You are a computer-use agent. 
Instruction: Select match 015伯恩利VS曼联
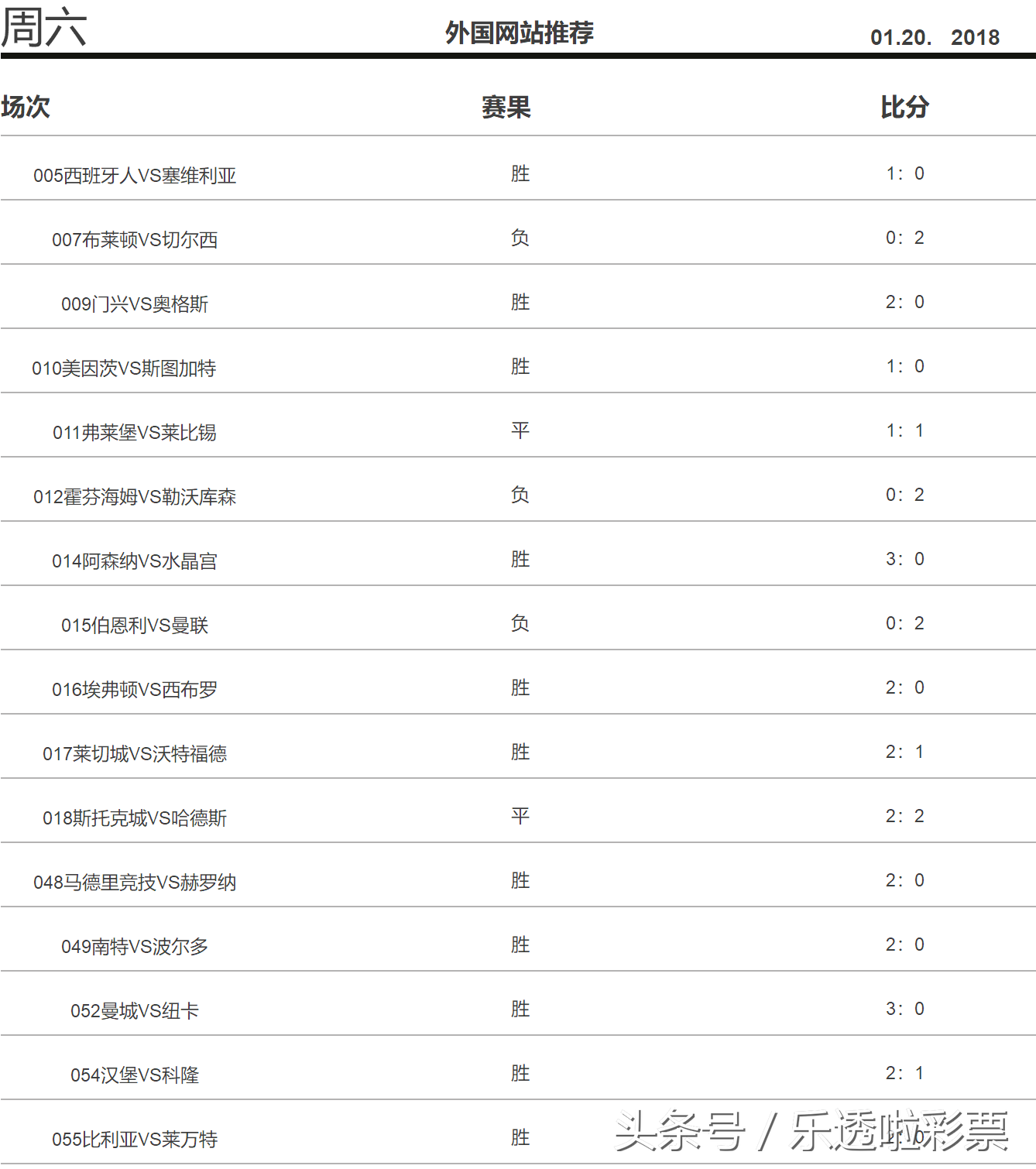(x=135, y=626)
